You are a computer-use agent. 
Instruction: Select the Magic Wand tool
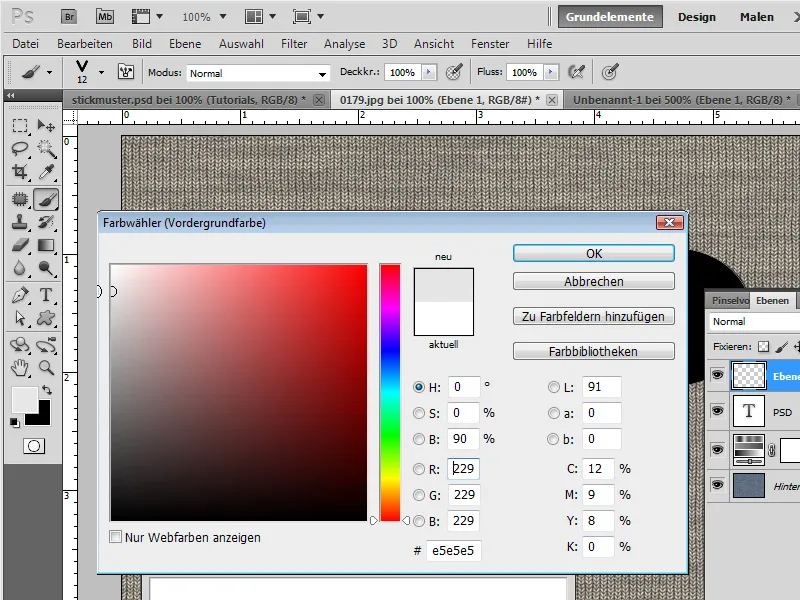tap(46, 148)
